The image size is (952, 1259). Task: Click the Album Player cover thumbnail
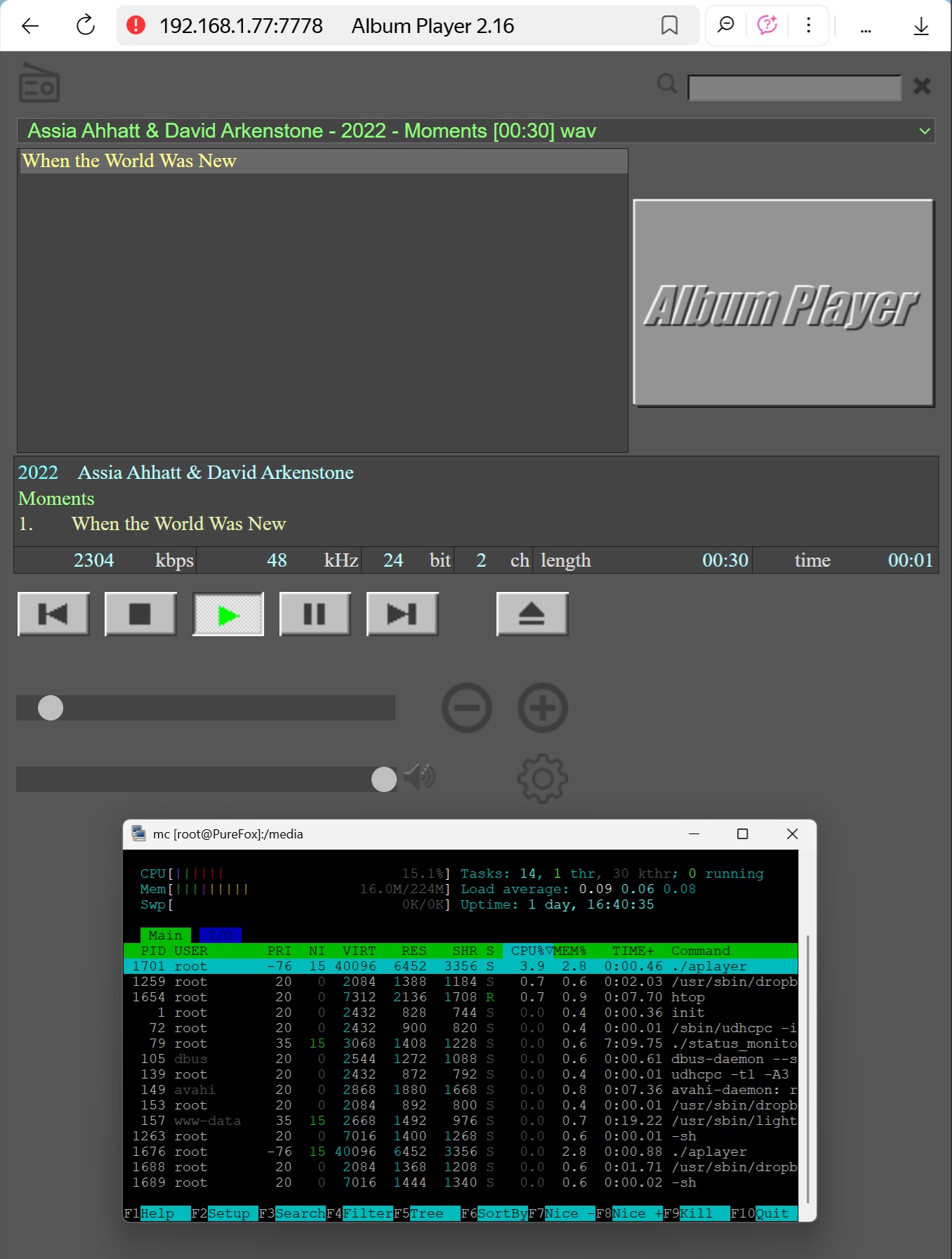coord(783,303)
